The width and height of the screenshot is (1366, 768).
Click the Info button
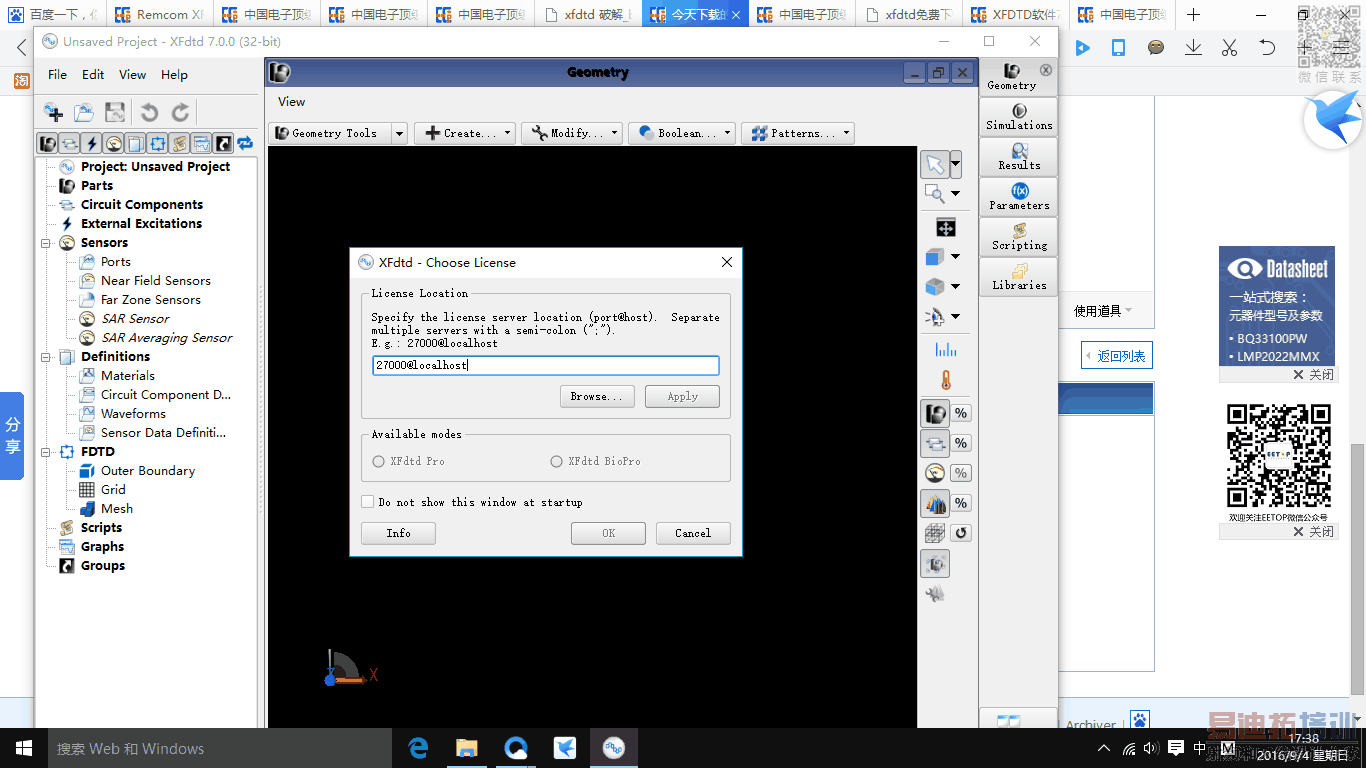(398, 533)
